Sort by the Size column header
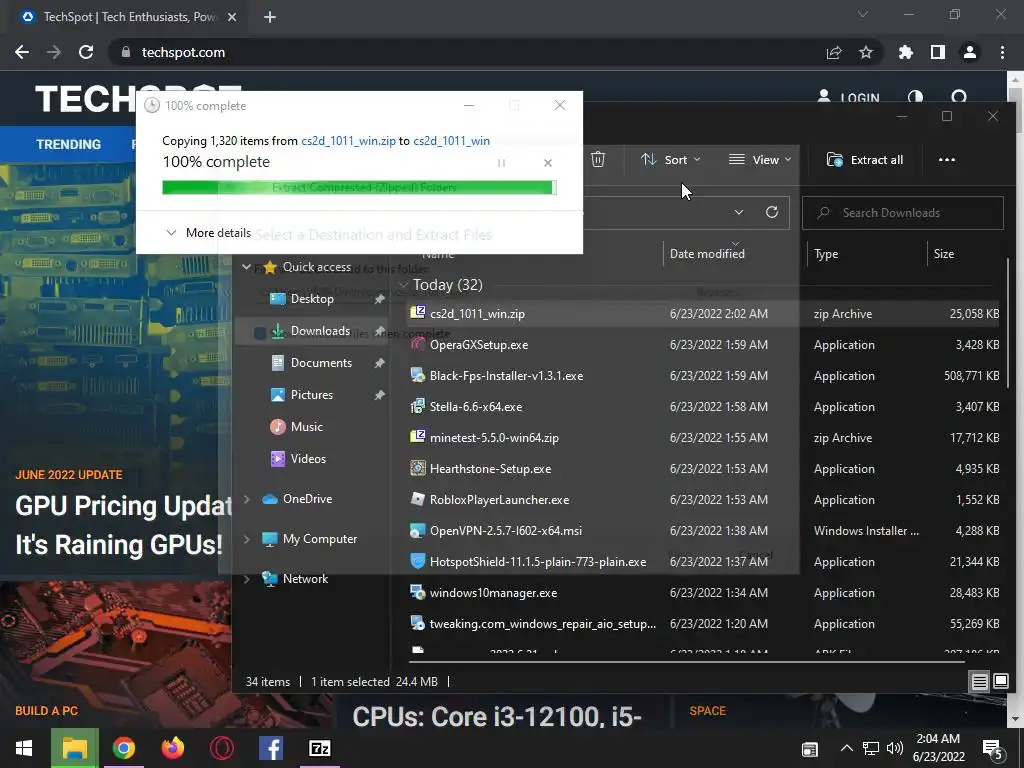 click(943, 253)
